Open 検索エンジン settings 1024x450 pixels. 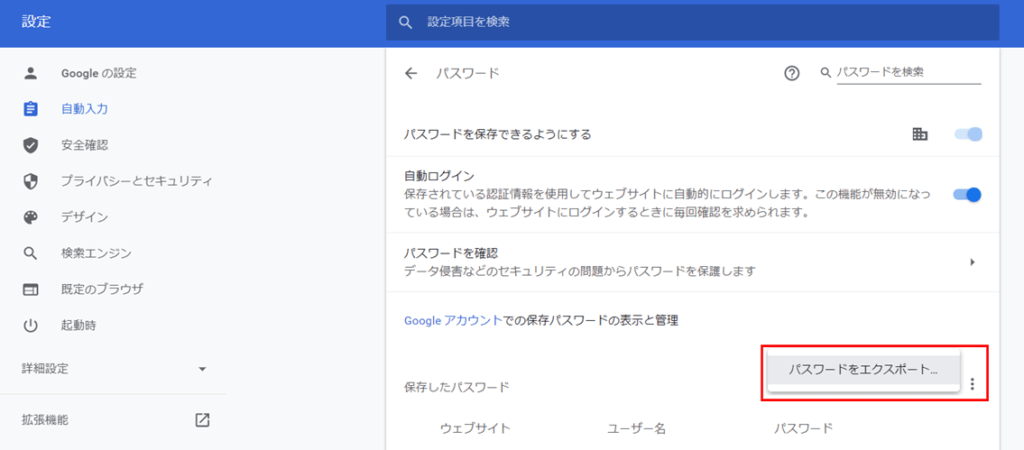[x=97, y=253]
